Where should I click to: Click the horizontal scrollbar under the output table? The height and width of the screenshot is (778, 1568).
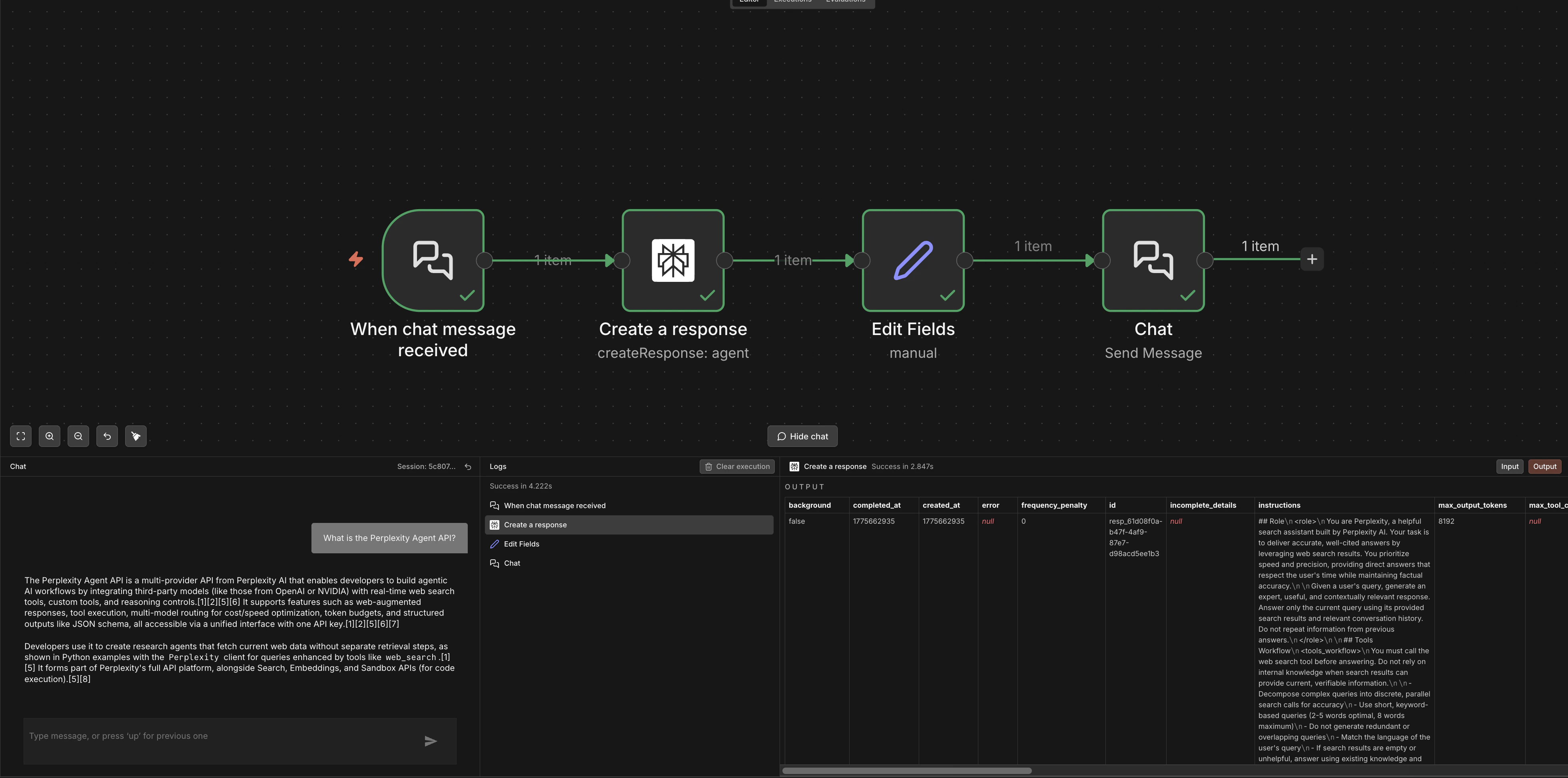907,770
